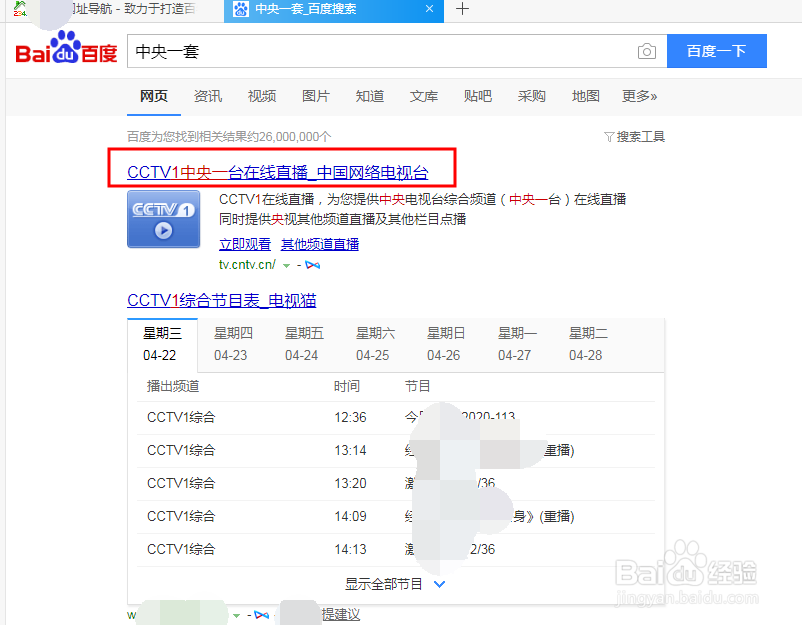Select 星期三 04-22 schedule tab

pyautogui.click(x=162, y=344)
